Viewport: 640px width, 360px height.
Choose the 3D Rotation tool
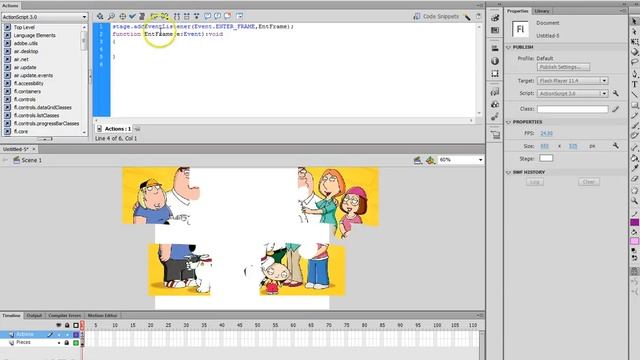634,52
